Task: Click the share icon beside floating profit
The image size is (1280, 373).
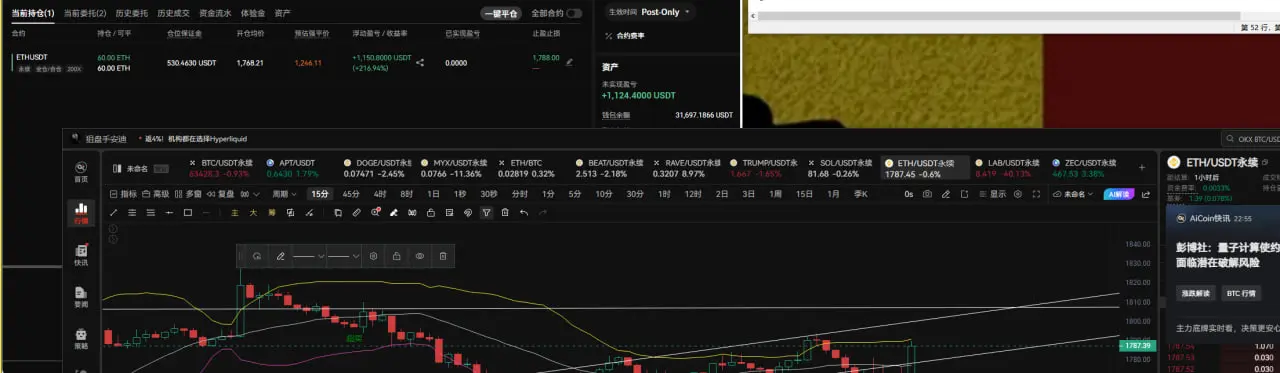Action: (x=420, y=63)
